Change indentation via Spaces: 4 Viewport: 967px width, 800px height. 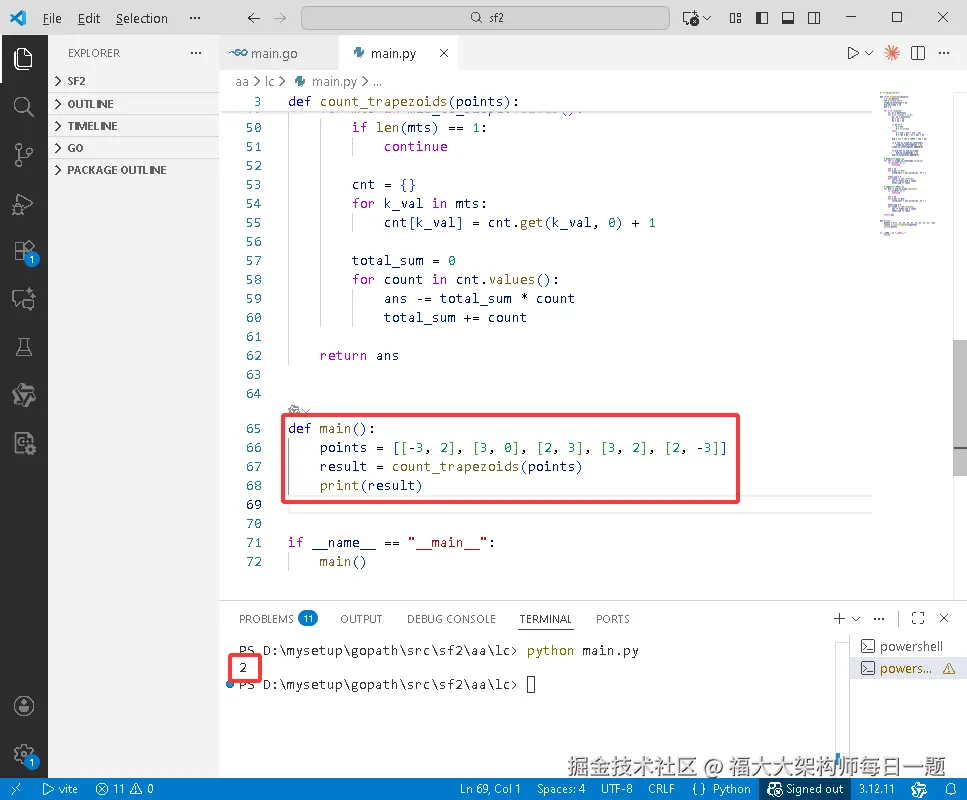561,789
